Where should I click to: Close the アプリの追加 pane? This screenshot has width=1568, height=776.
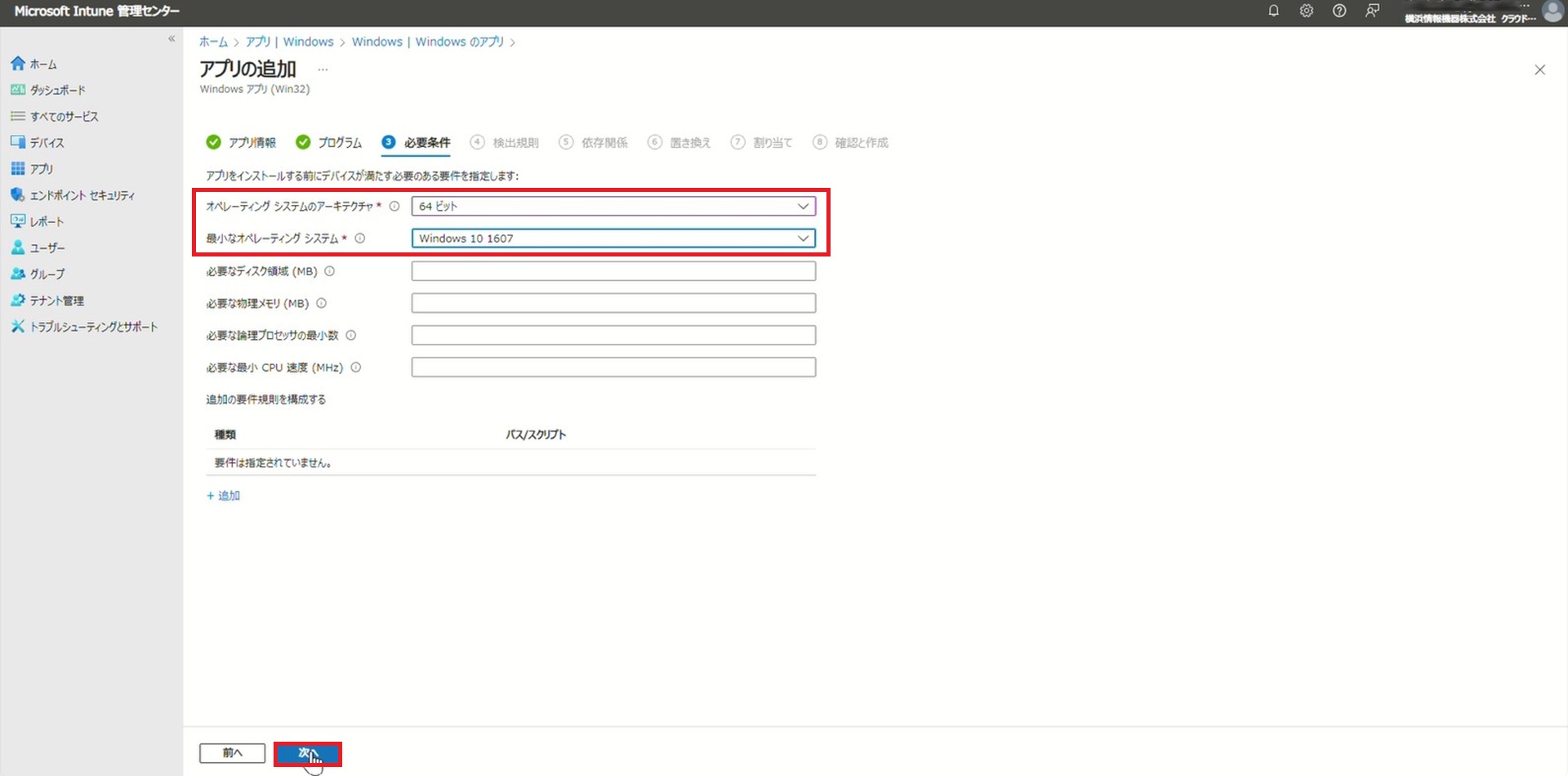coord(1539,69)
